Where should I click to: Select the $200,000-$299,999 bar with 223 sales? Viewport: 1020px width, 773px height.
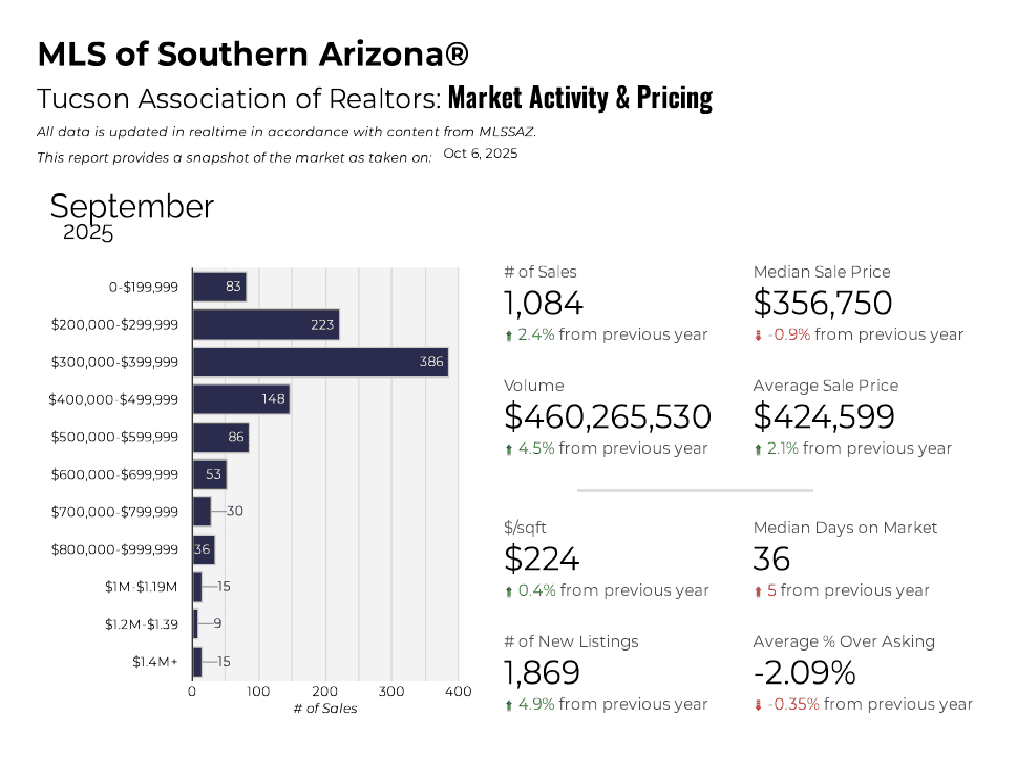point(265,325)
